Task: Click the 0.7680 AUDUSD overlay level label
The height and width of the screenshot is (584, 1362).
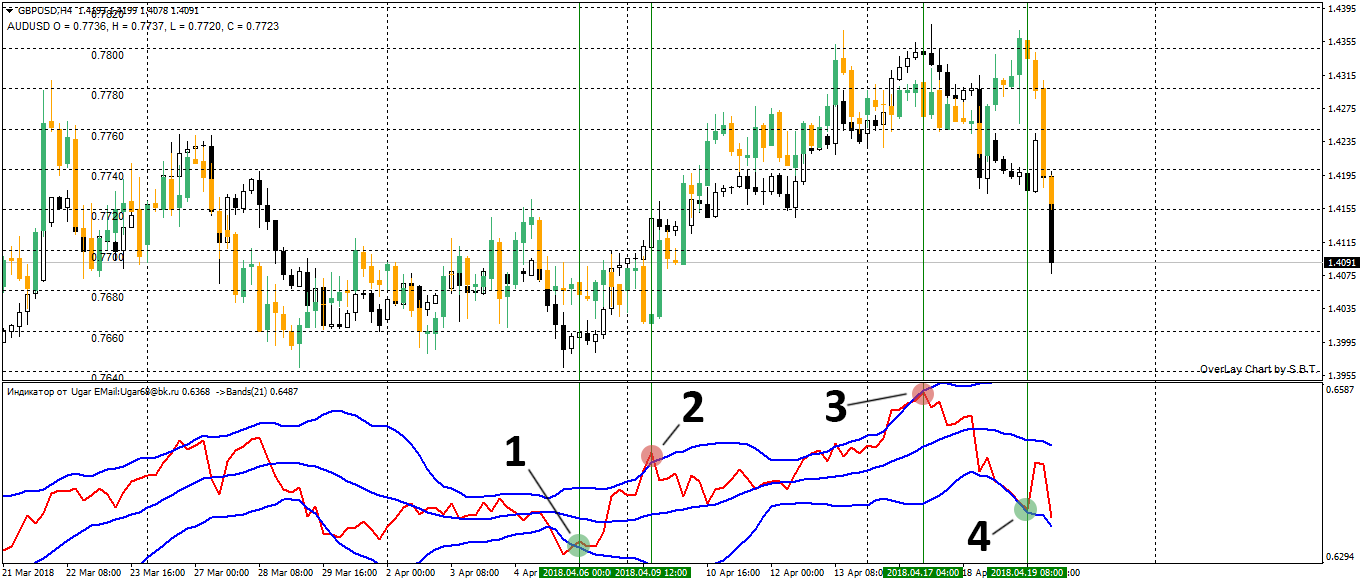Action: click(109, 297)
